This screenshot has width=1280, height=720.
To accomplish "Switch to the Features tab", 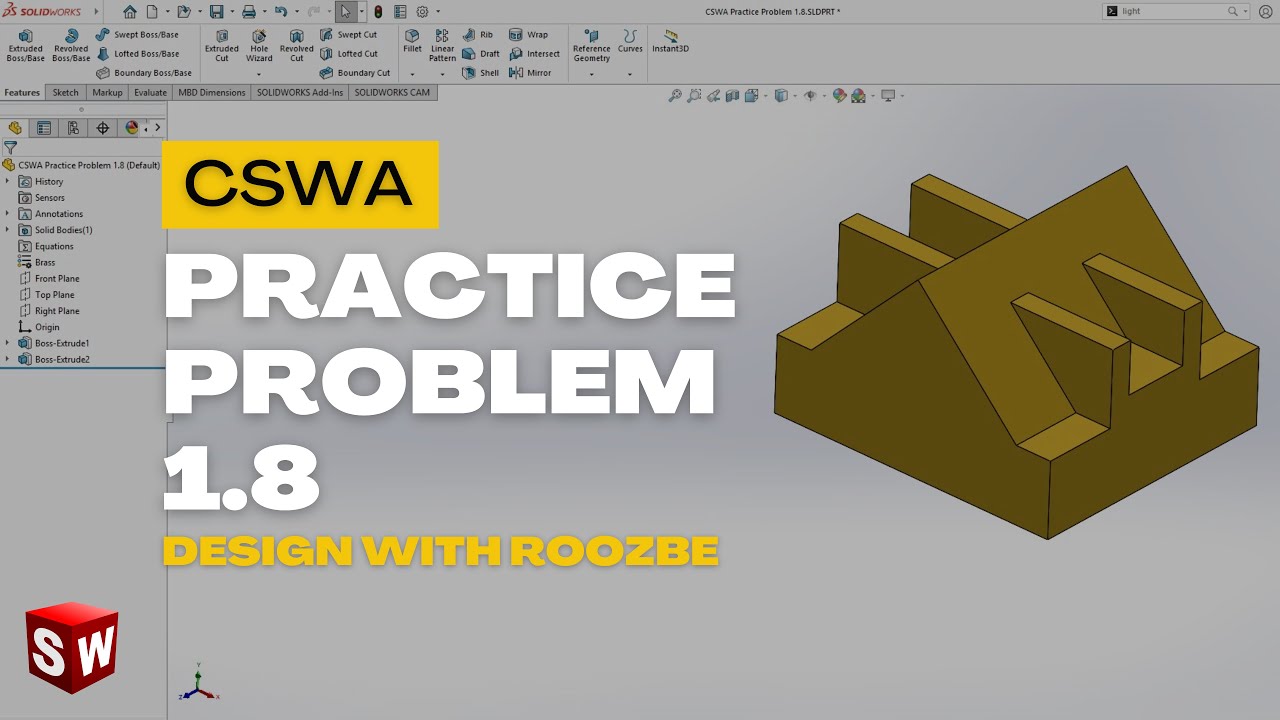I will (22, 93).
